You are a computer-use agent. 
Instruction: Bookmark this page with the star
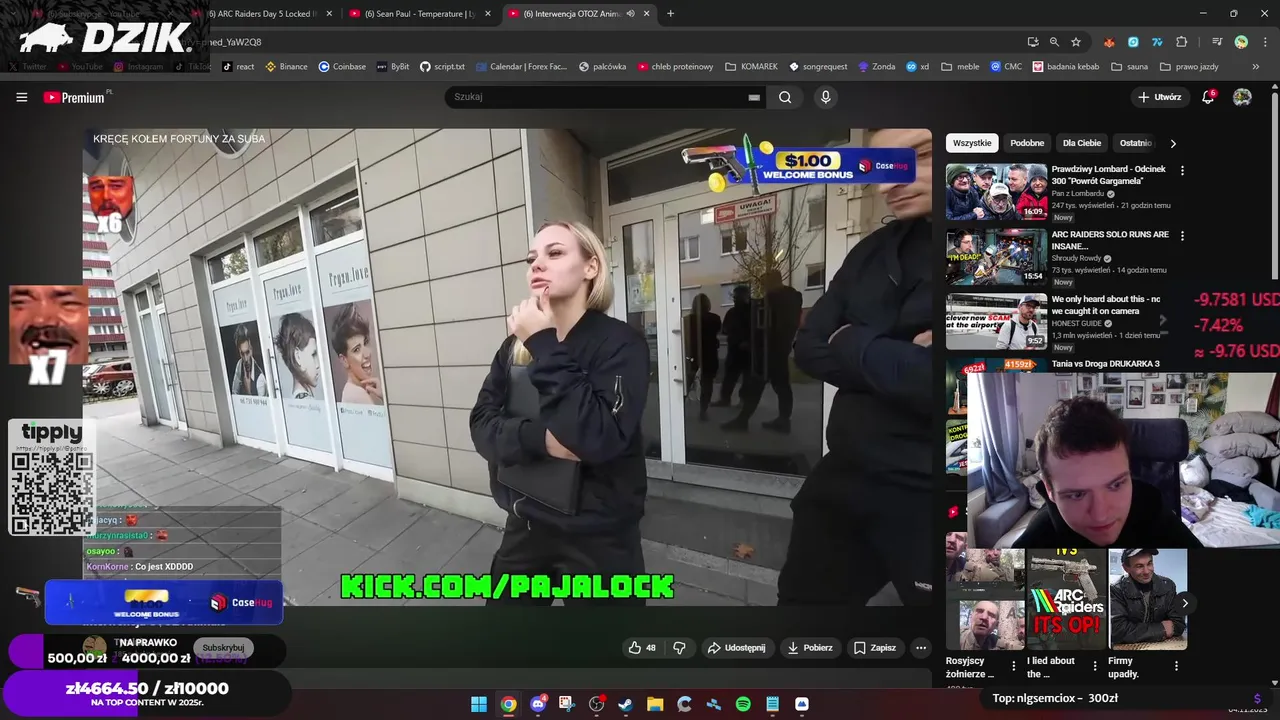click(1076, 42)
